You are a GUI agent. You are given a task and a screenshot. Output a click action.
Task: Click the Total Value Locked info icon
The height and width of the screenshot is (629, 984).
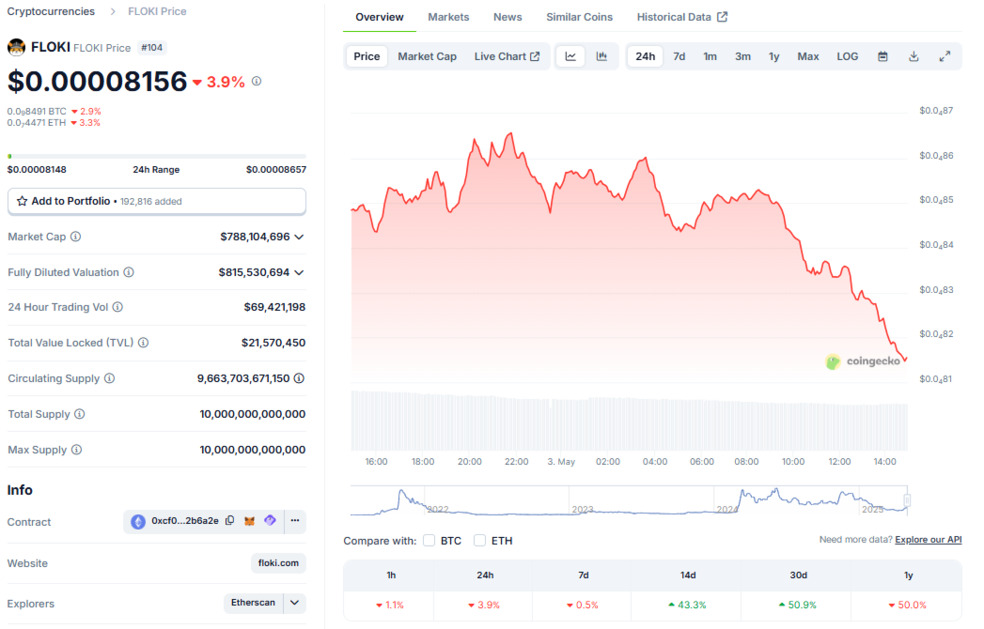(143, 343)
